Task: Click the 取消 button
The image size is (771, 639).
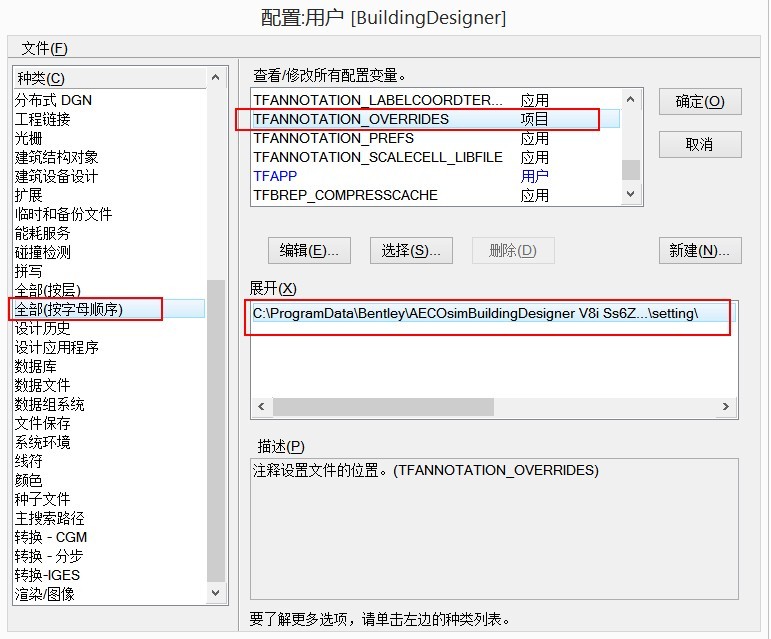Action: coord(700,144)
